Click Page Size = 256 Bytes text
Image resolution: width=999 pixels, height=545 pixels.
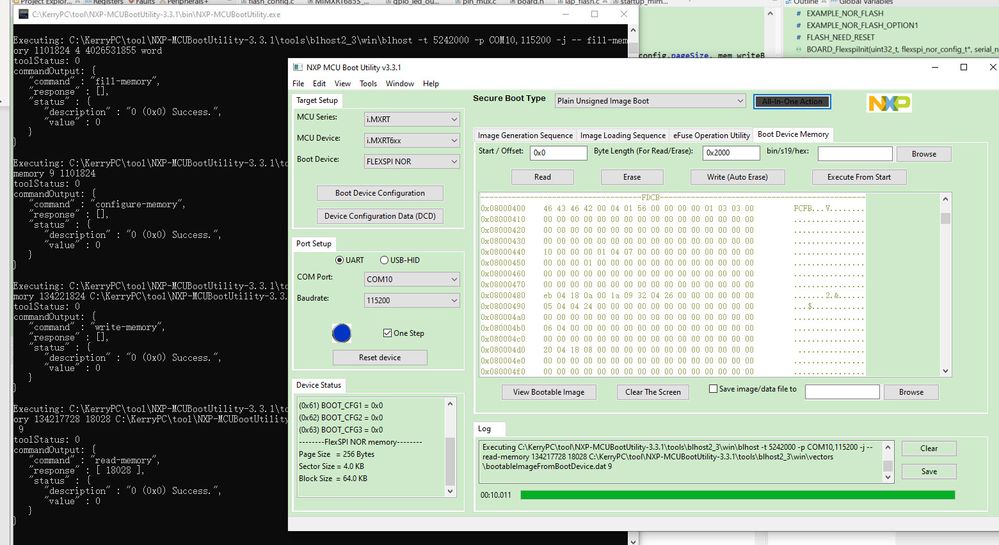tap(336, 454)
